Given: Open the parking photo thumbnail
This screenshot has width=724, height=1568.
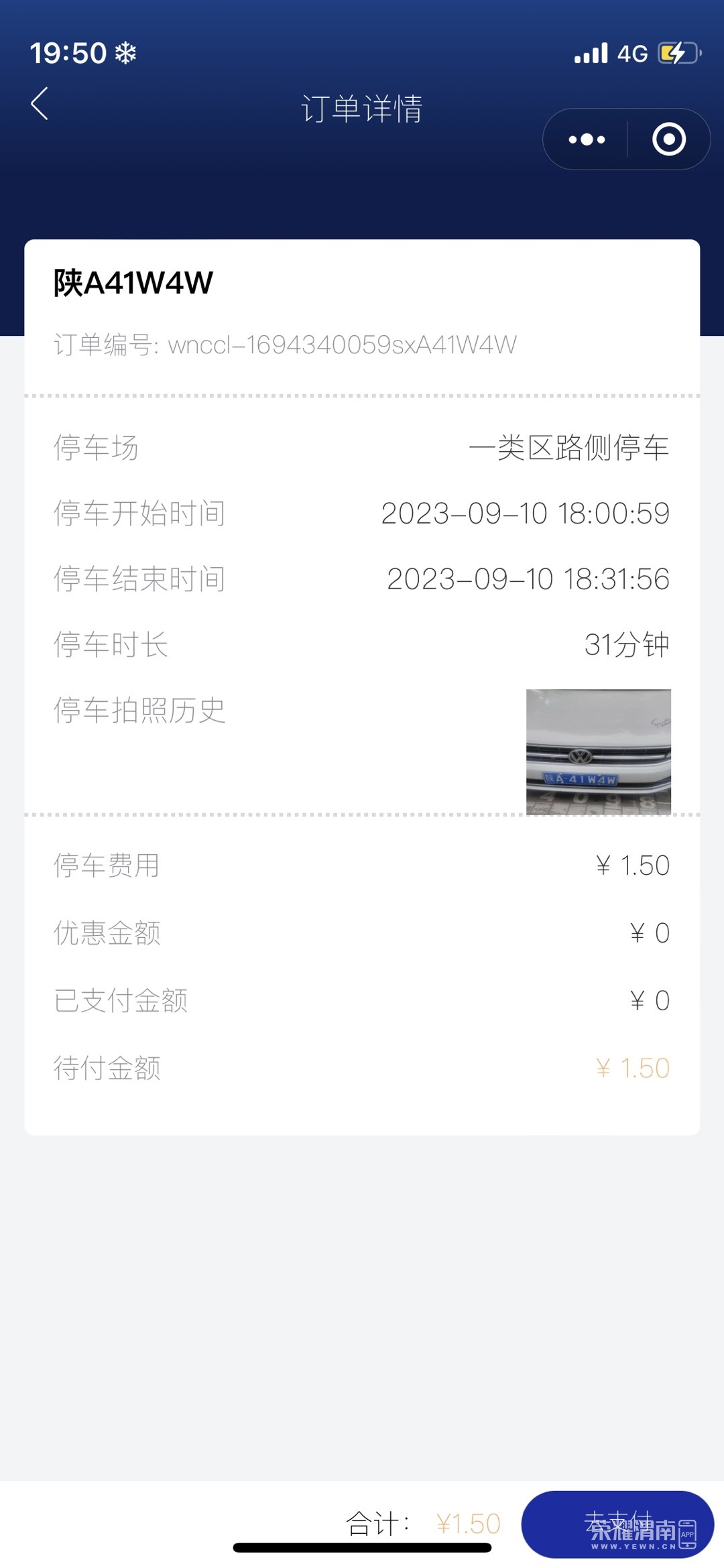Looking at the screenshot, I should click(598, 751).
